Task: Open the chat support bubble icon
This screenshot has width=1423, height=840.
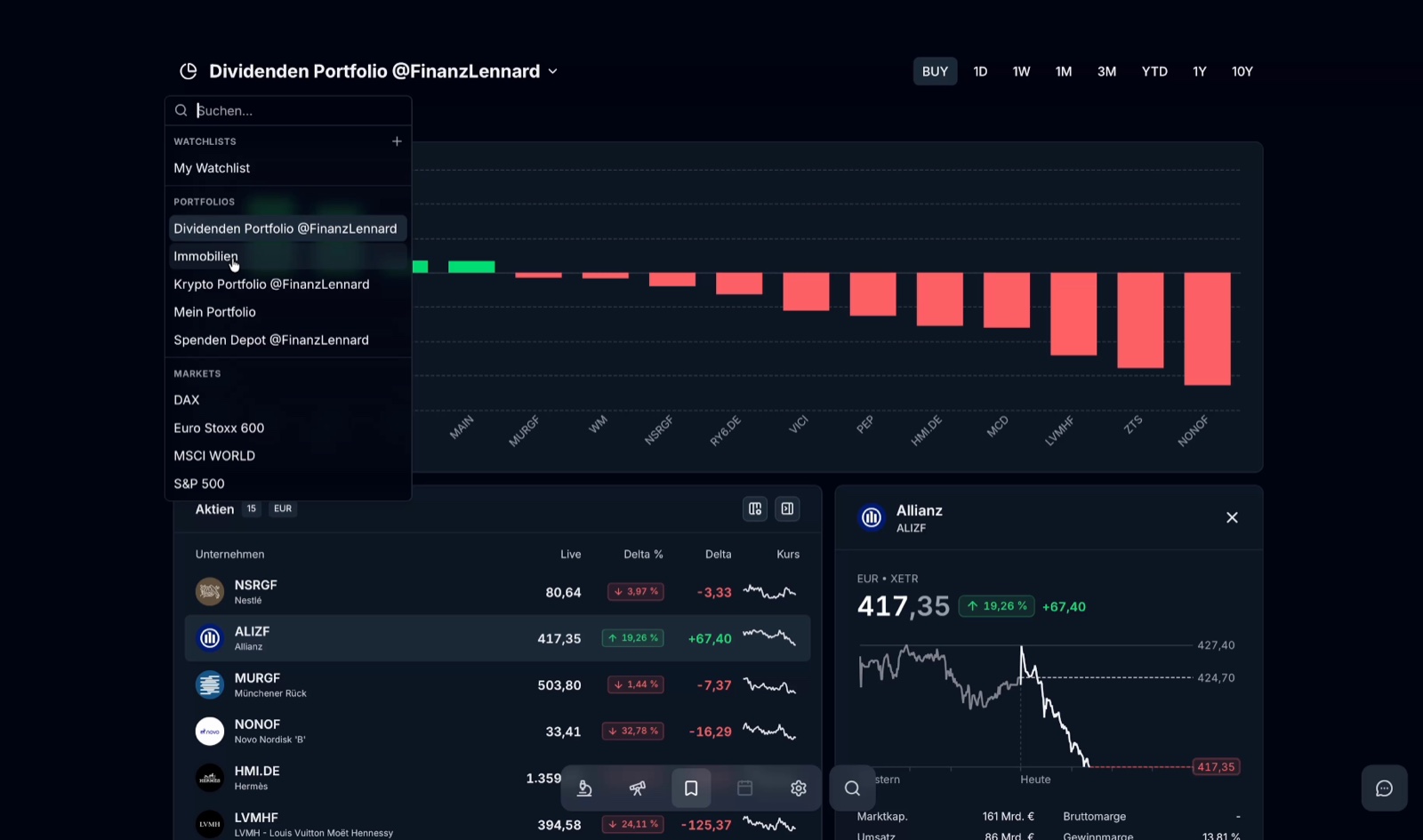Action: pos(1384,788)
